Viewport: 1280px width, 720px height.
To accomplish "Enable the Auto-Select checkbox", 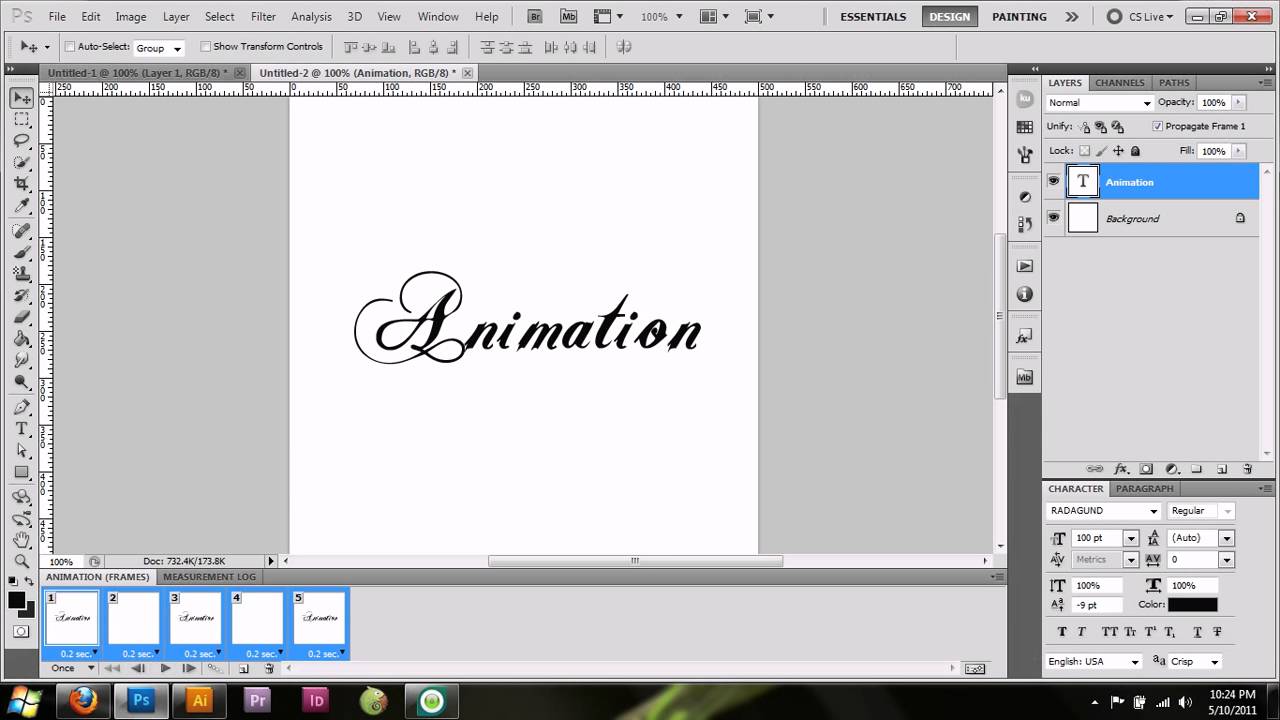I will (70, 47).
